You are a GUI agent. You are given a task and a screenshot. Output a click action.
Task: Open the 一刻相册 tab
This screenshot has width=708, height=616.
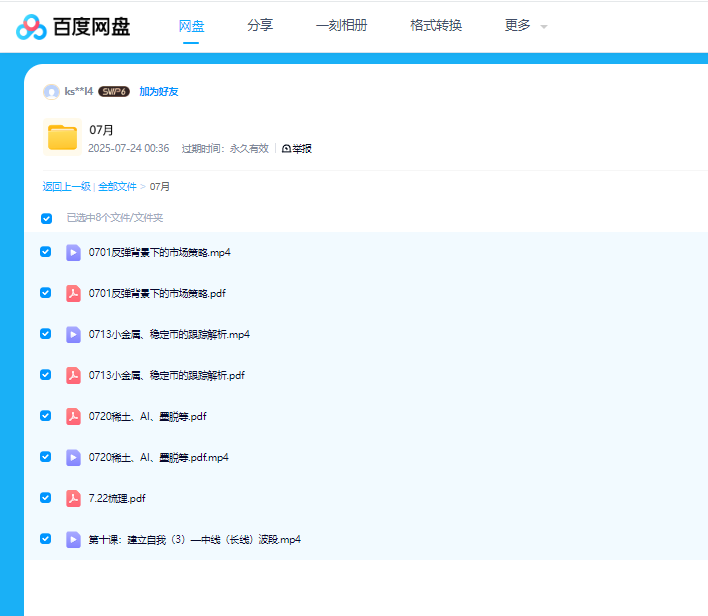coord(341,26)
